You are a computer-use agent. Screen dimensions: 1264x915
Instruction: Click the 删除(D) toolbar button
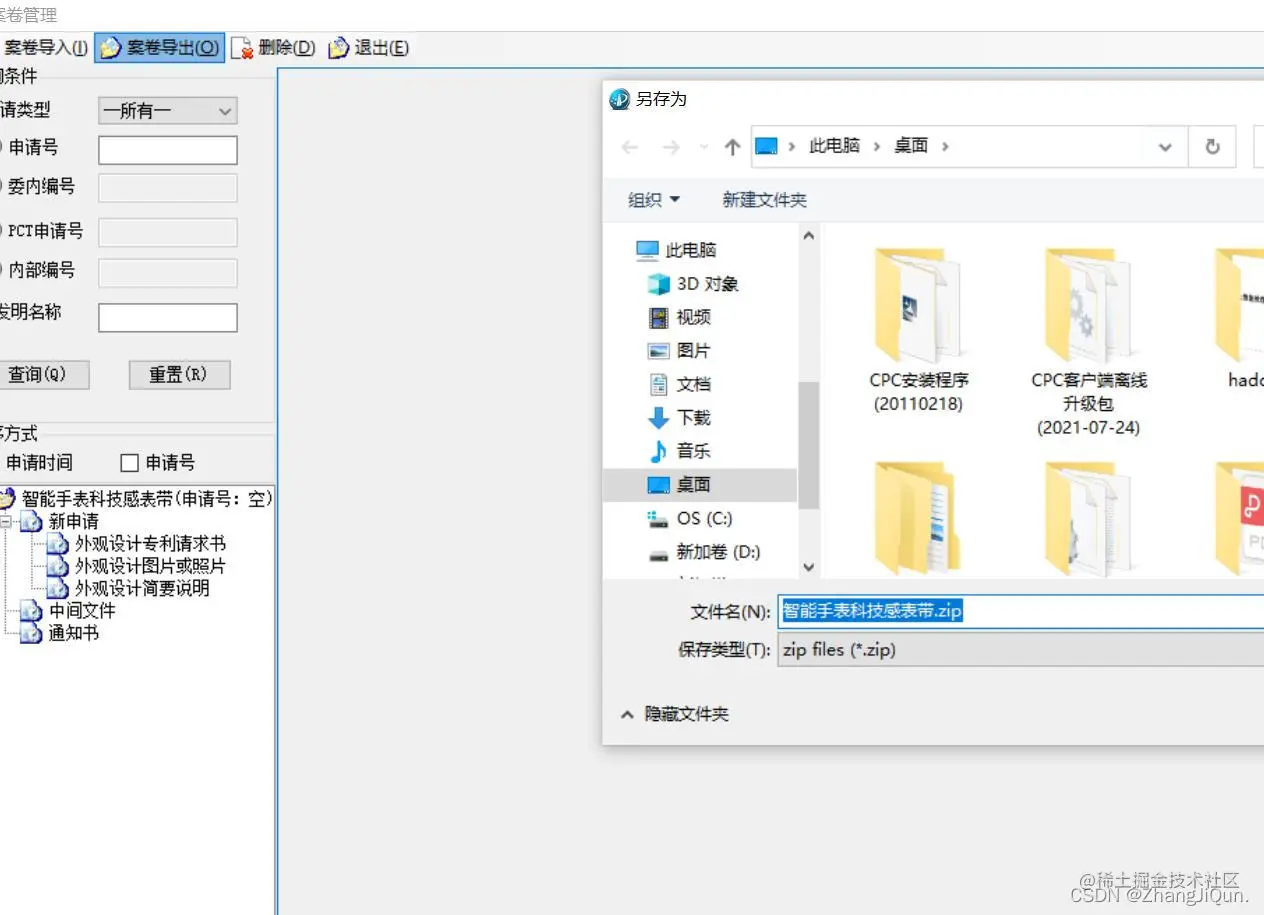273,47
